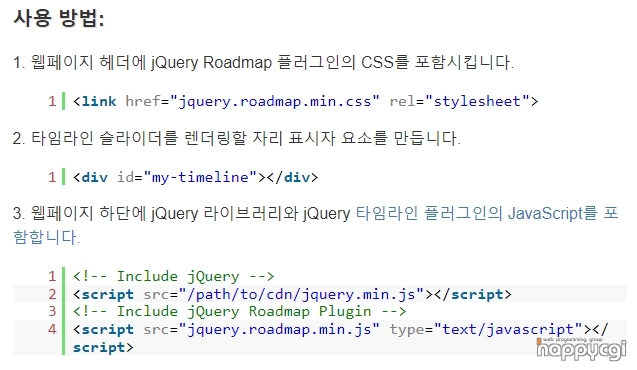Click the script src jquery.roadmap.min.js code line
Image resolution: width=637 pixels, height=370 pixels.
[x=340, y=338]
